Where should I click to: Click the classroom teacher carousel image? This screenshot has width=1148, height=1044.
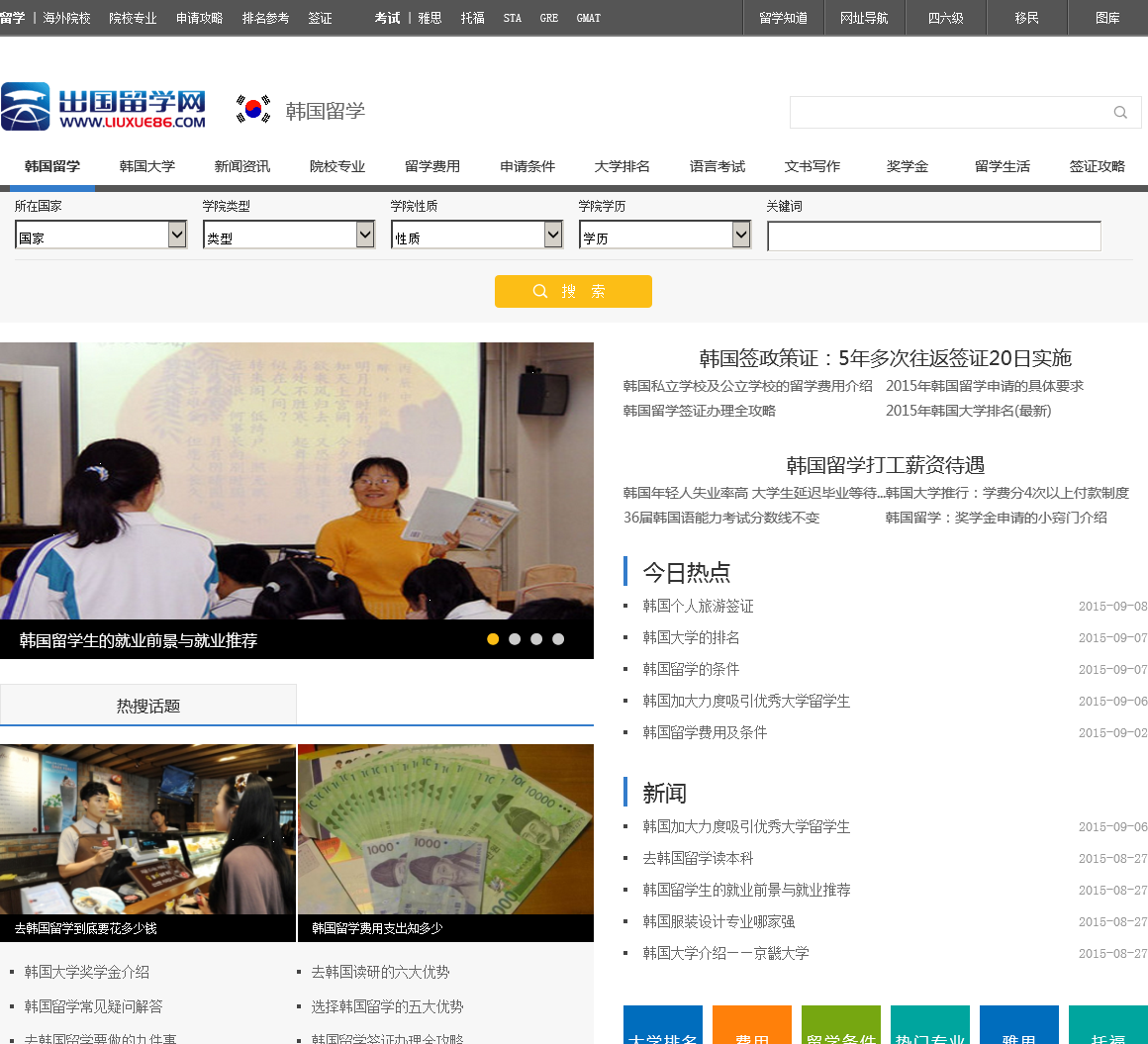(x=297, y=481)
